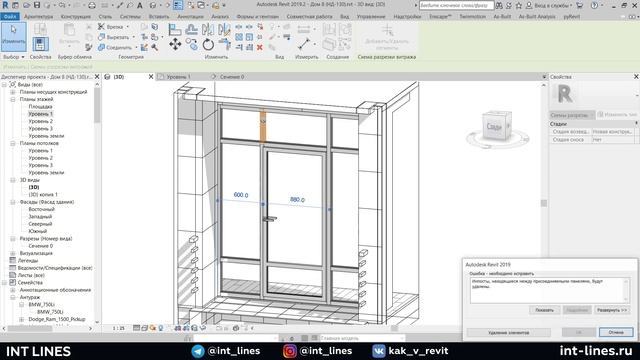Click Показать button in error dialog

(544, 310)
